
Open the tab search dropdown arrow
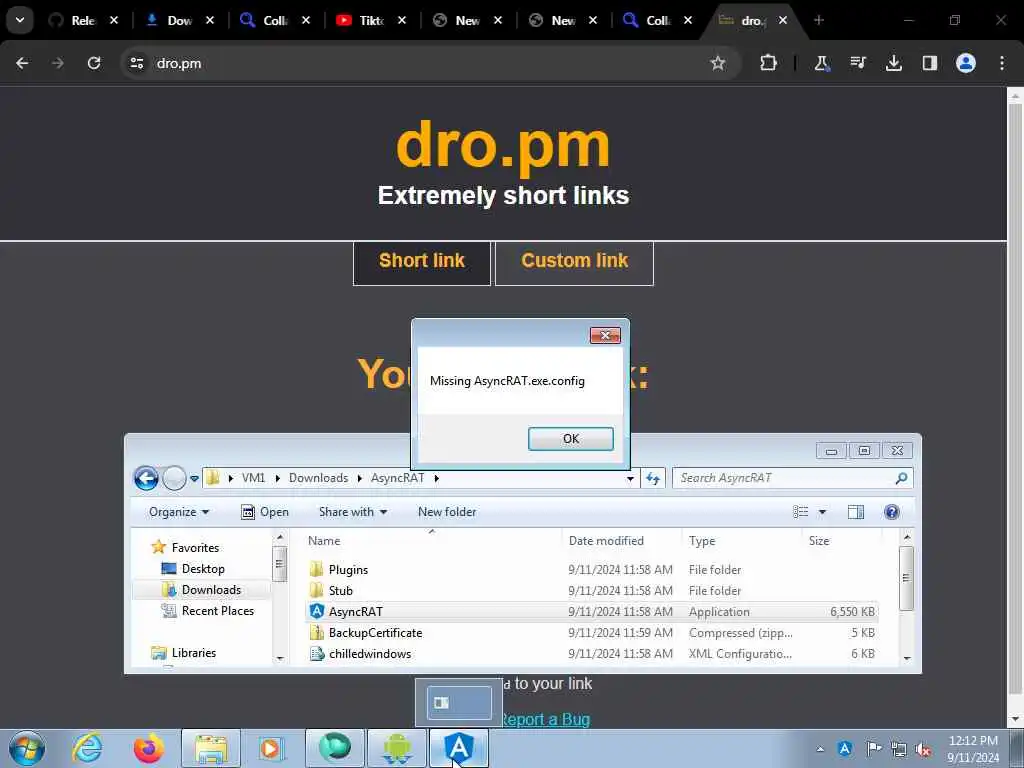point(20,20)
